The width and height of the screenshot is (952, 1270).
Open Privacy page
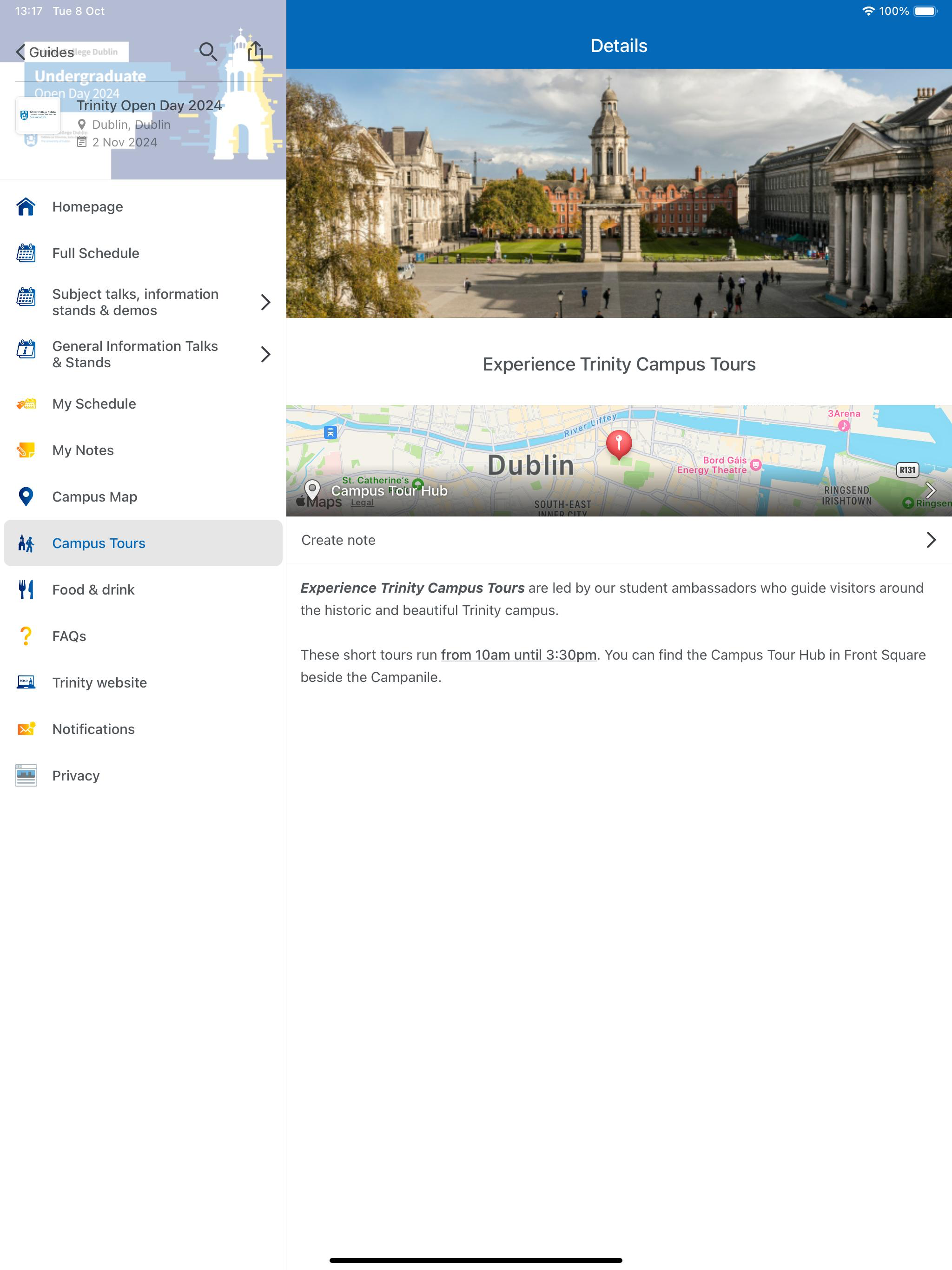pos(76,776)
